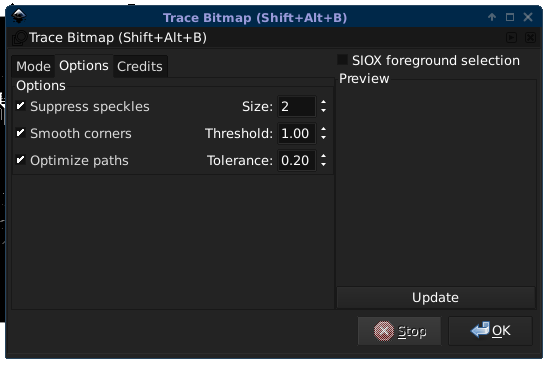Image resolution: width=547 pixels, height=366 pixels.
Task: Increase the Tolerance value
Action: (x=323, y=157)
